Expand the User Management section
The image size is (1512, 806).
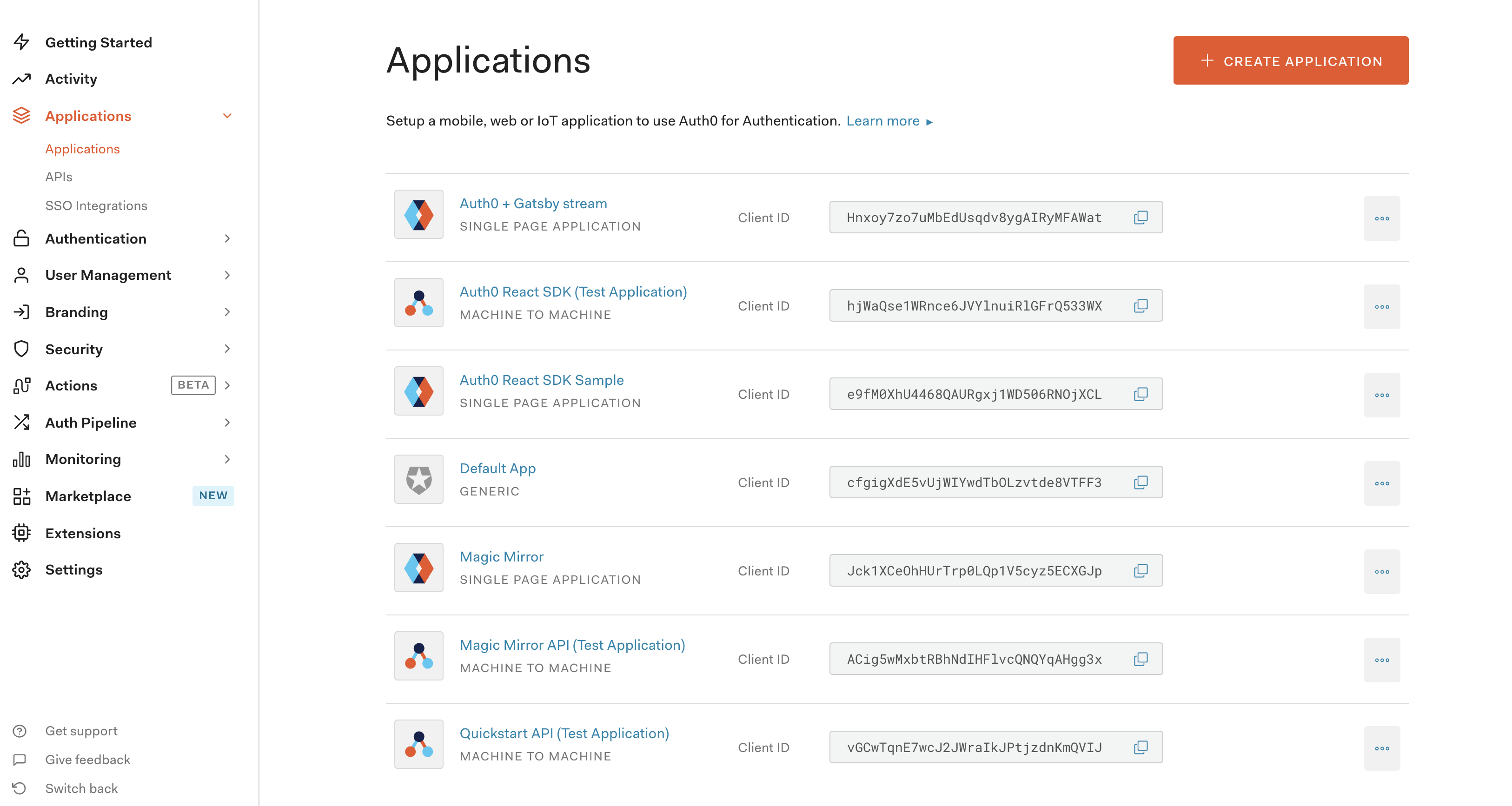pos(227,275)
